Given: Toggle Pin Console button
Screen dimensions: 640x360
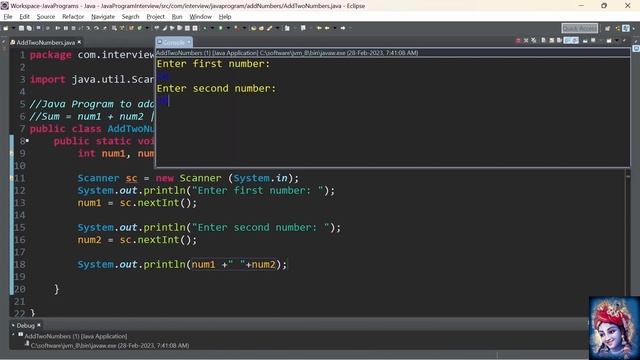Looking at the screenshot, I should pos(585,40).
